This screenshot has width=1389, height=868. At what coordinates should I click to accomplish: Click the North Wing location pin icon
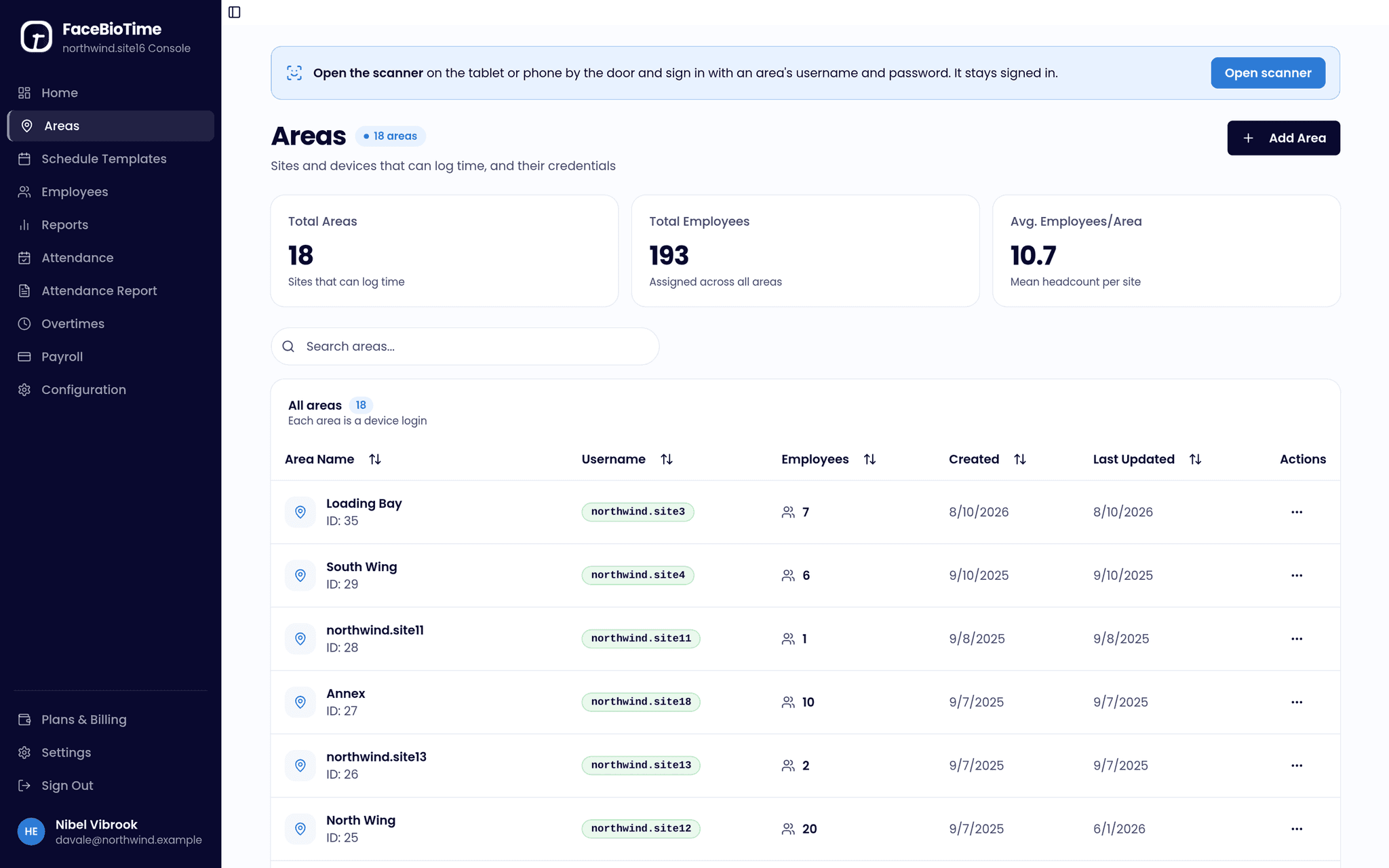[300, 829]
